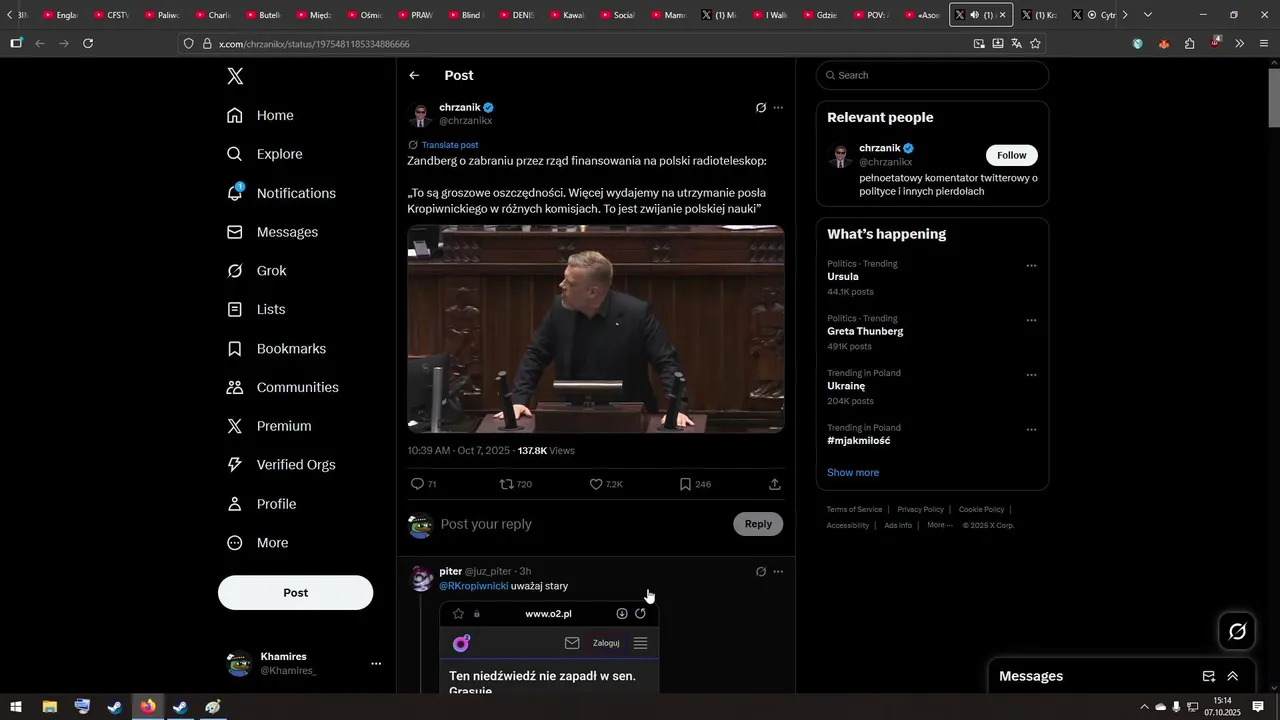Viewport: 1280px width, 720px height.
Task: Open the Ursula trending topic
Action: 843,277
